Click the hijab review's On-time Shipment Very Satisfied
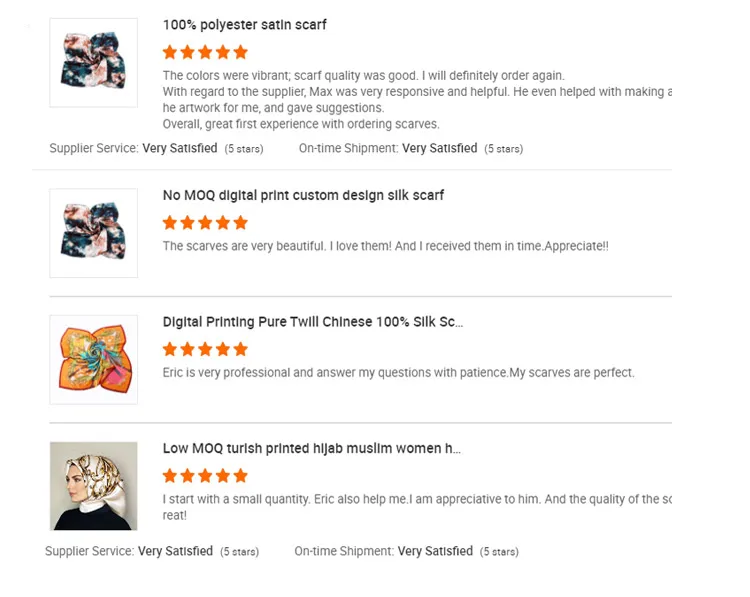Viewport: 750px width, 597px height. 435,551
